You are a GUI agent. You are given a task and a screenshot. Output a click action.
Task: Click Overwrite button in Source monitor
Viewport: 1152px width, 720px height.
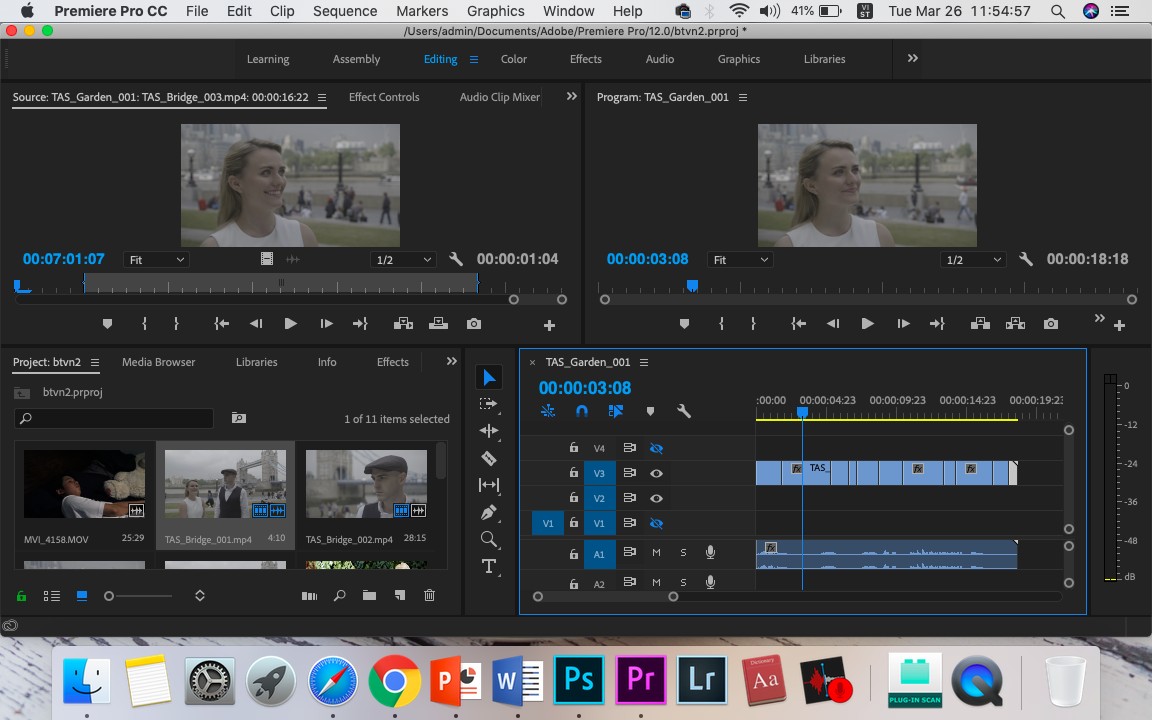439,324
